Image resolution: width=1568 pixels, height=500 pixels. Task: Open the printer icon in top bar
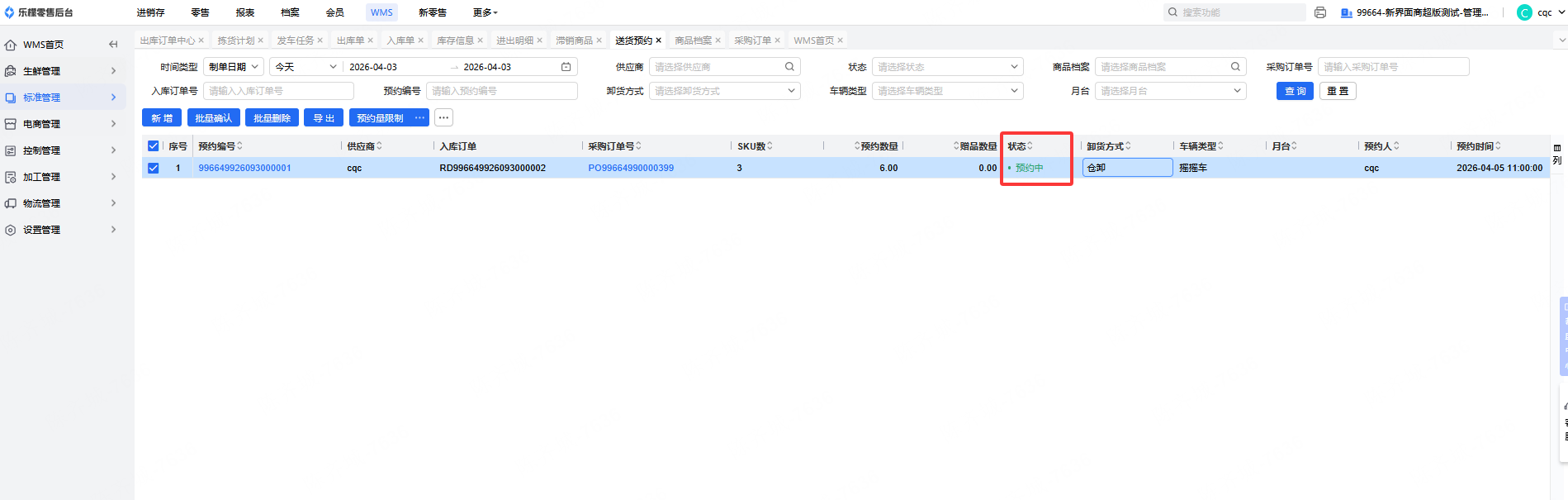[x=1320, y=12]
